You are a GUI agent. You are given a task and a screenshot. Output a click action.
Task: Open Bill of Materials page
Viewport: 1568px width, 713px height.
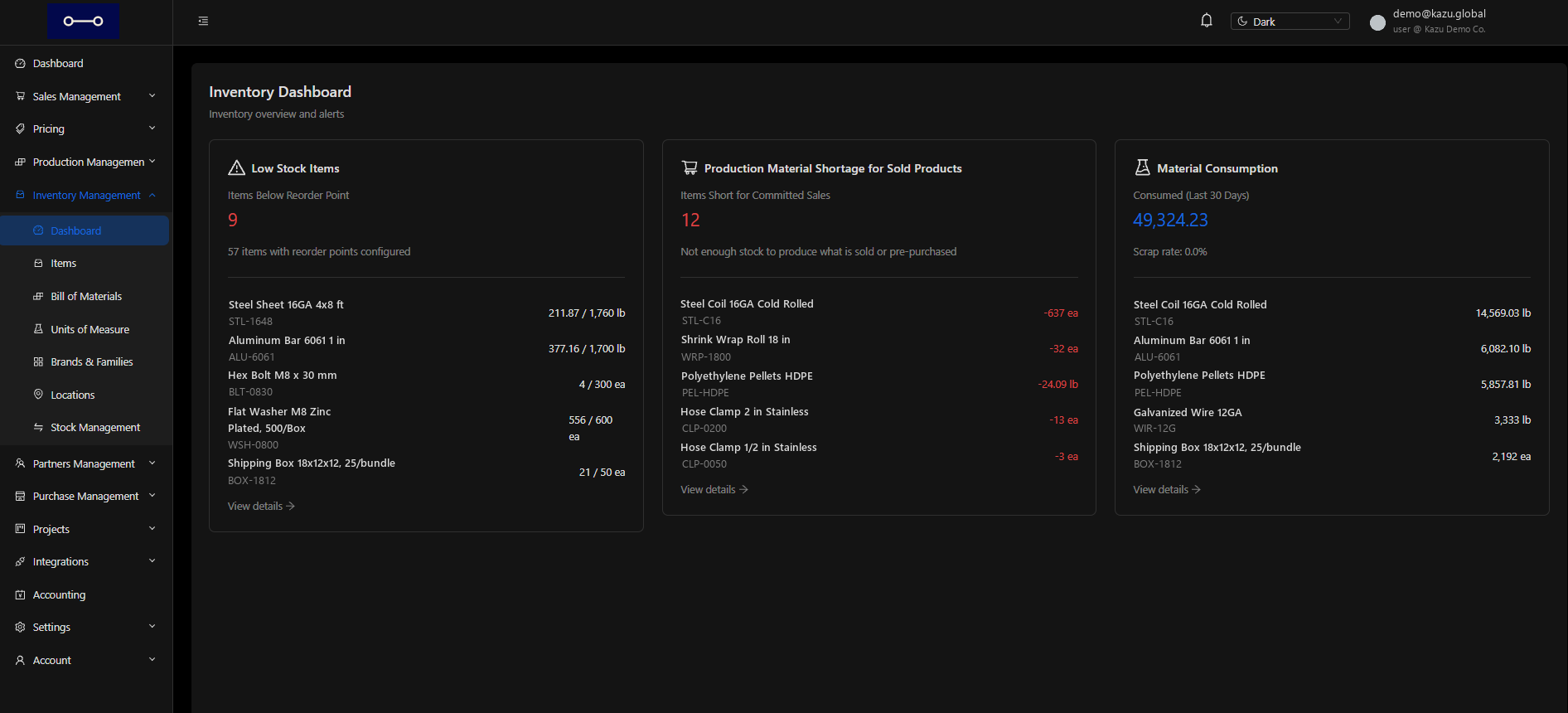point(86,296)
